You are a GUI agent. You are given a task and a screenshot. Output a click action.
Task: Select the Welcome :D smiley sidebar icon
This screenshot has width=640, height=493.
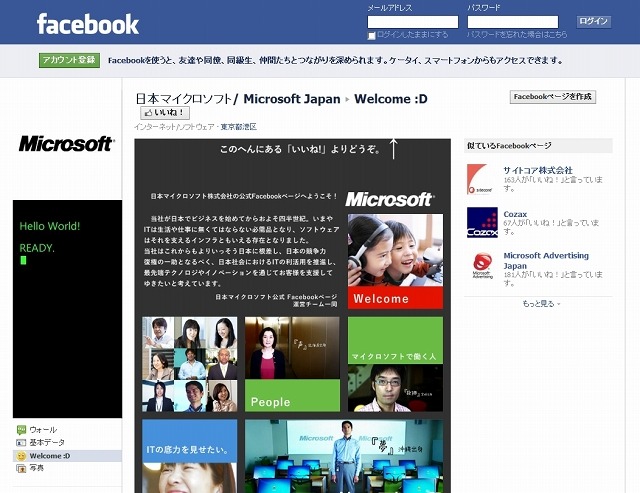[x=21, y=456]
